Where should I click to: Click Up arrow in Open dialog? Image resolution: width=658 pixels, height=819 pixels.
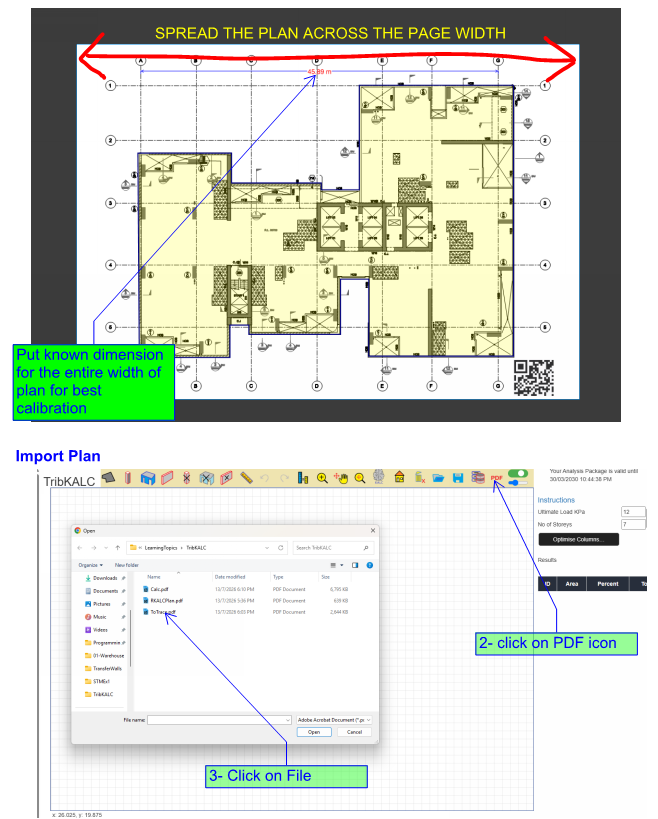coord(118,548)
